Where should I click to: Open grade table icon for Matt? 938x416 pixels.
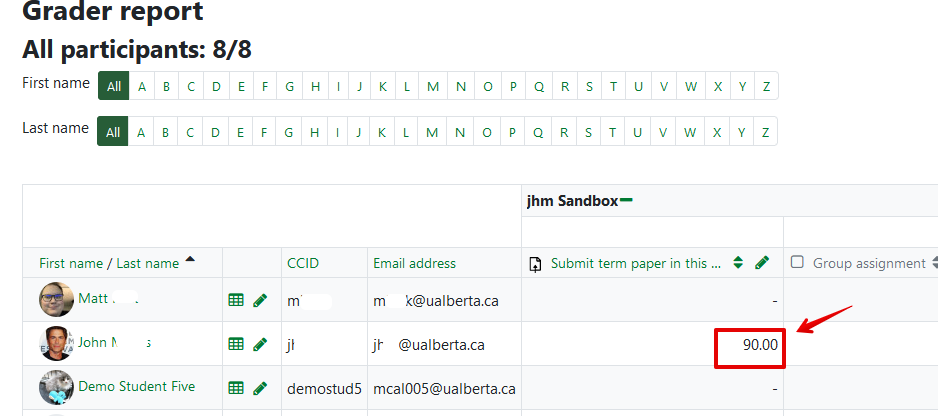236,299
